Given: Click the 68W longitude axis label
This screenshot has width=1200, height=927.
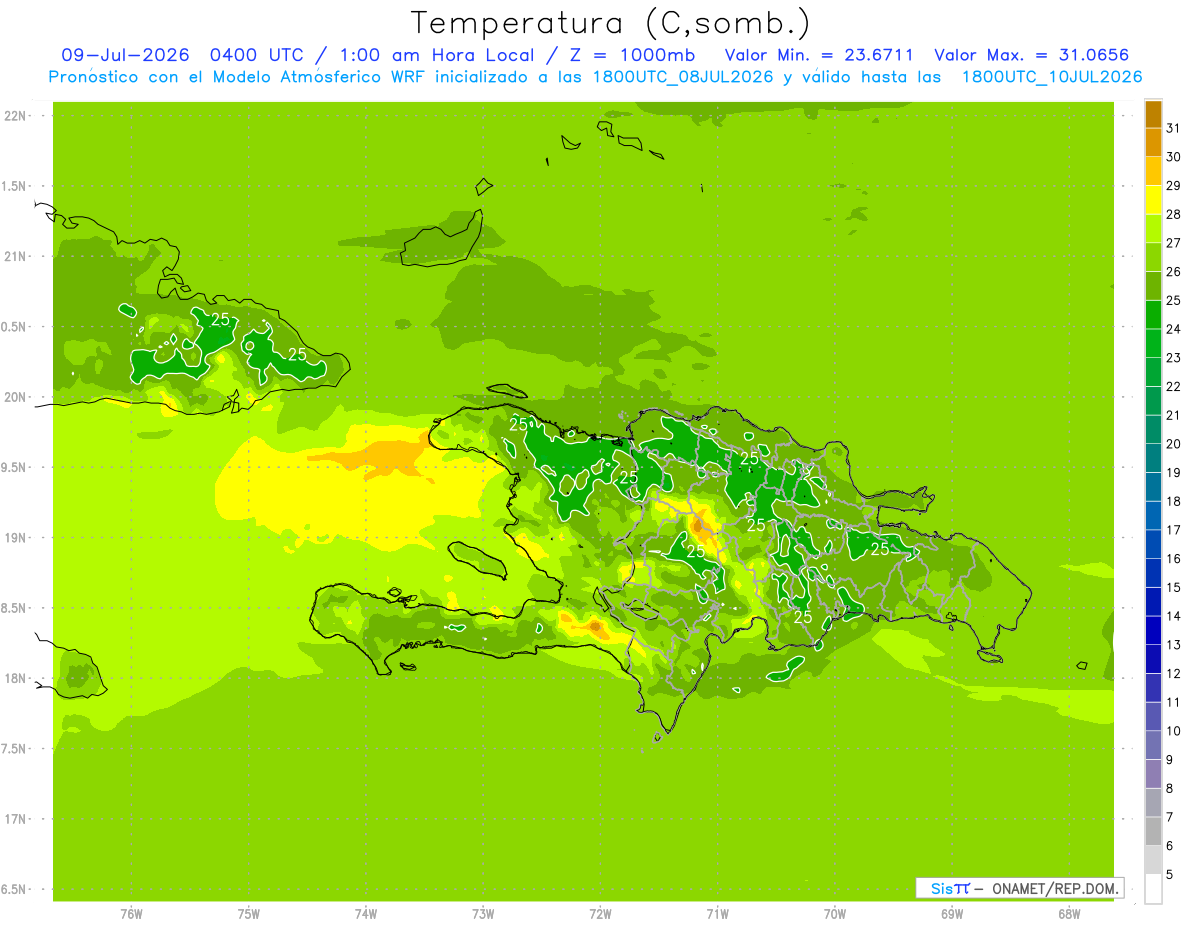Looking at the screenshot, I should (x=1069, y=913).
